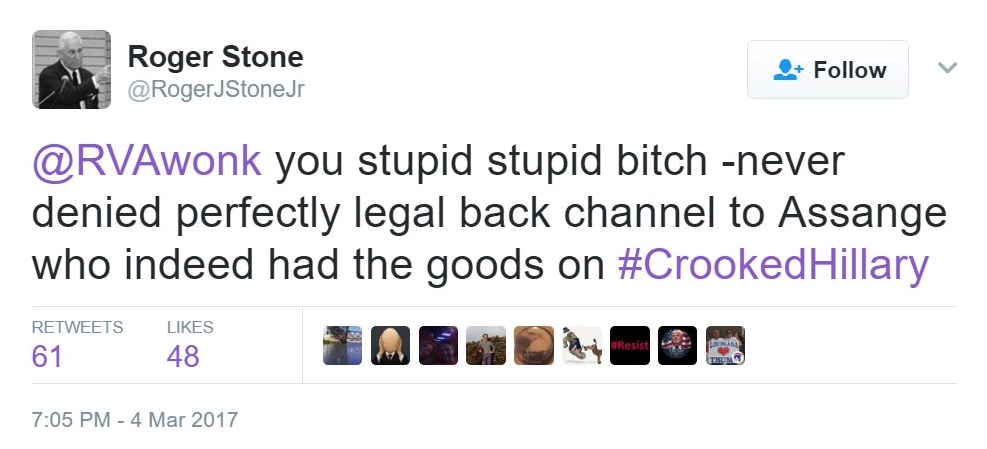Open the donkey kicking elephant avatar
This screenshot has height=449, width=987.
click(x=582, y=345)
